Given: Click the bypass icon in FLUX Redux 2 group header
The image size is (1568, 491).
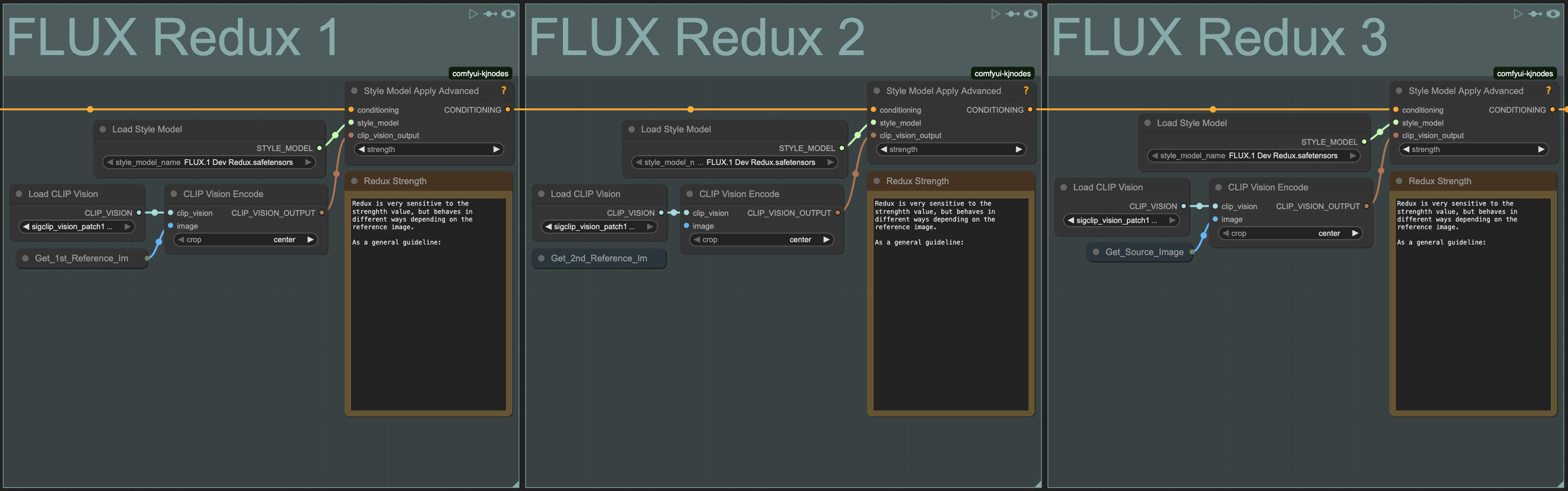Looking at the screenshot, I should 1013,13.
